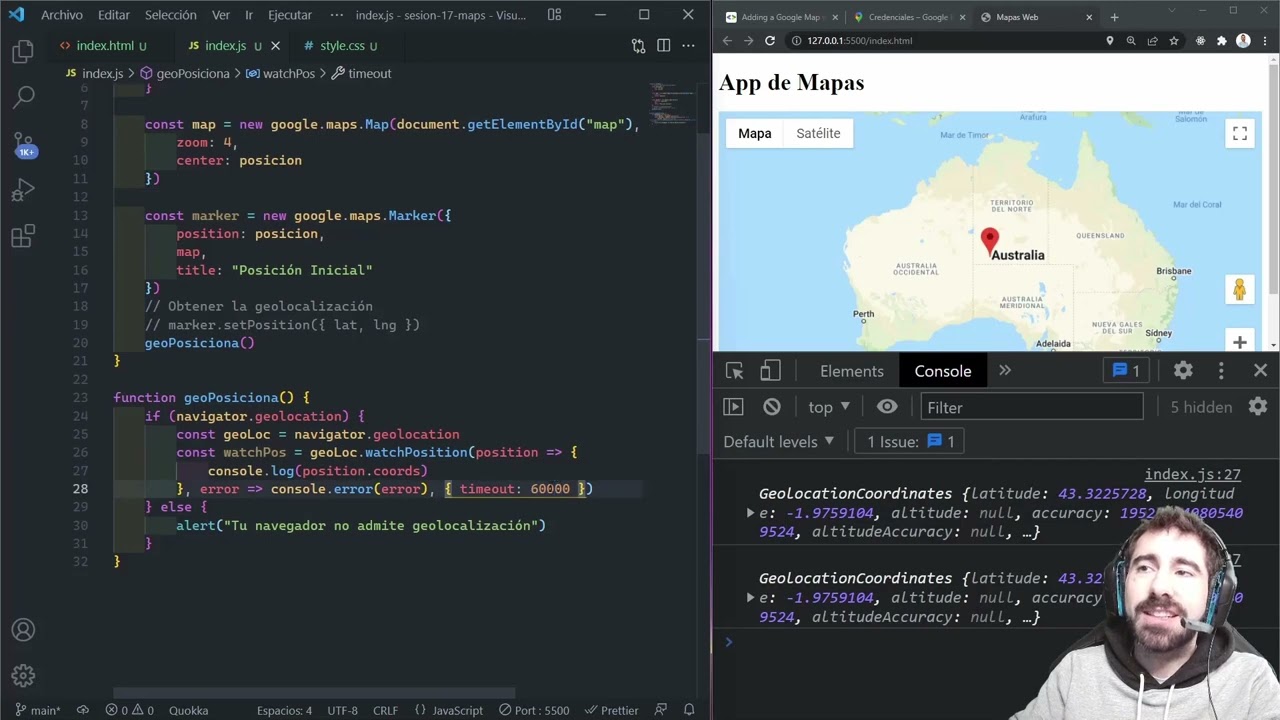Open editor More Actions ellipsis

pos(688,46)
